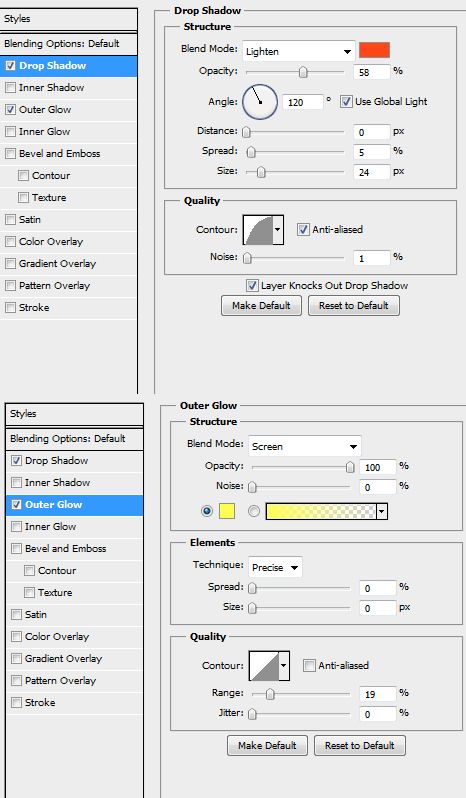Toggle the Stroke checkbox in upper list
The width and height of the screenshot is (466, 798).
pyautogui.click(x=10, y=307)
